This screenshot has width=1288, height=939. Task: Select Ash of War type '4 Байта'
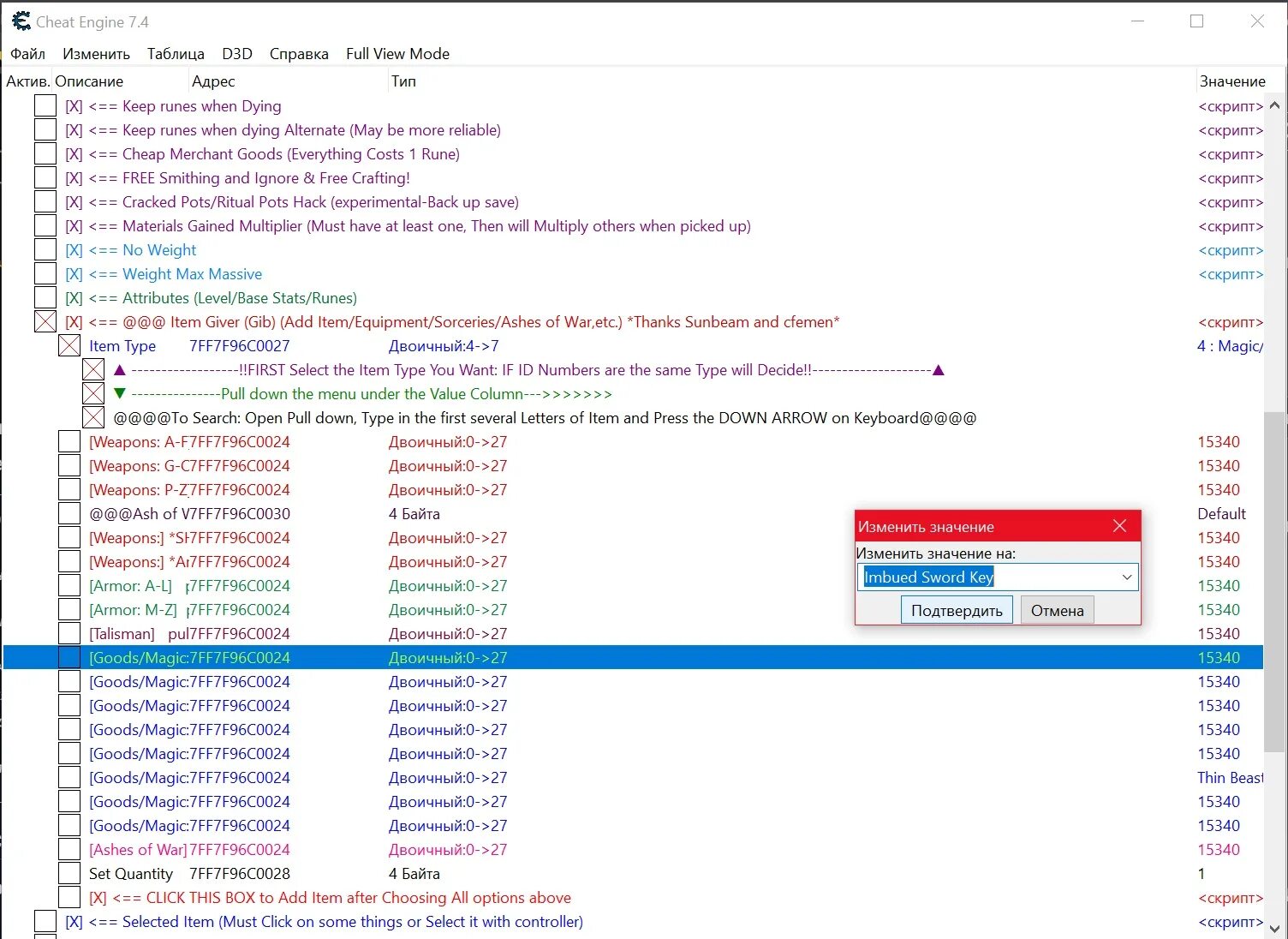tap(414, 514)
